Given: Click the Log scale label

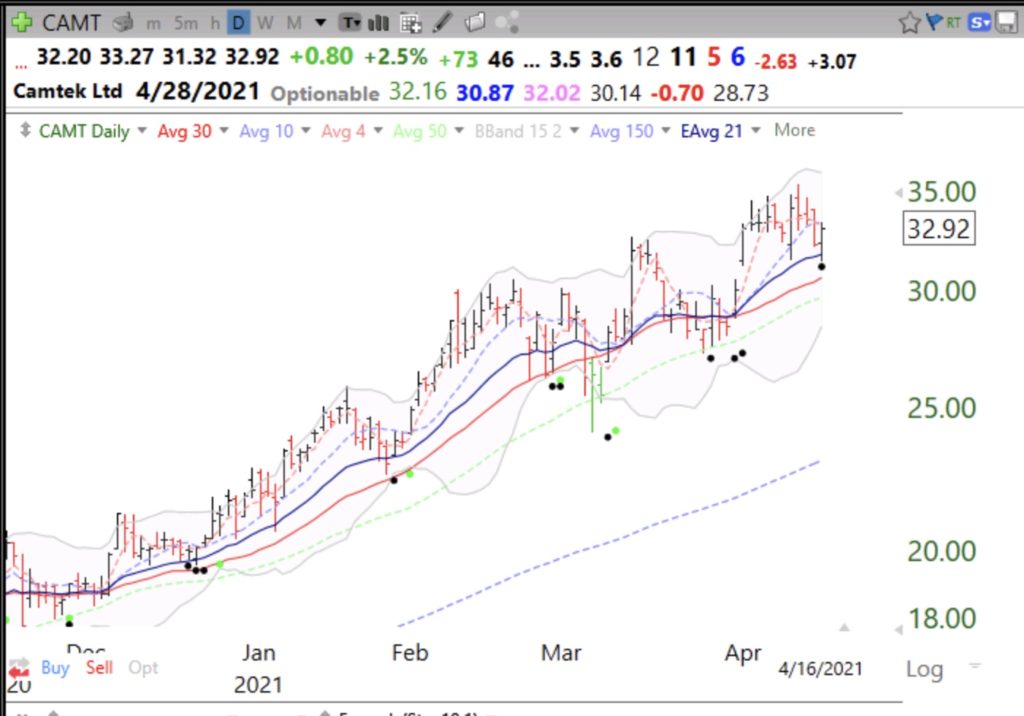Looking at the screenshot, I should coord(924,668).
